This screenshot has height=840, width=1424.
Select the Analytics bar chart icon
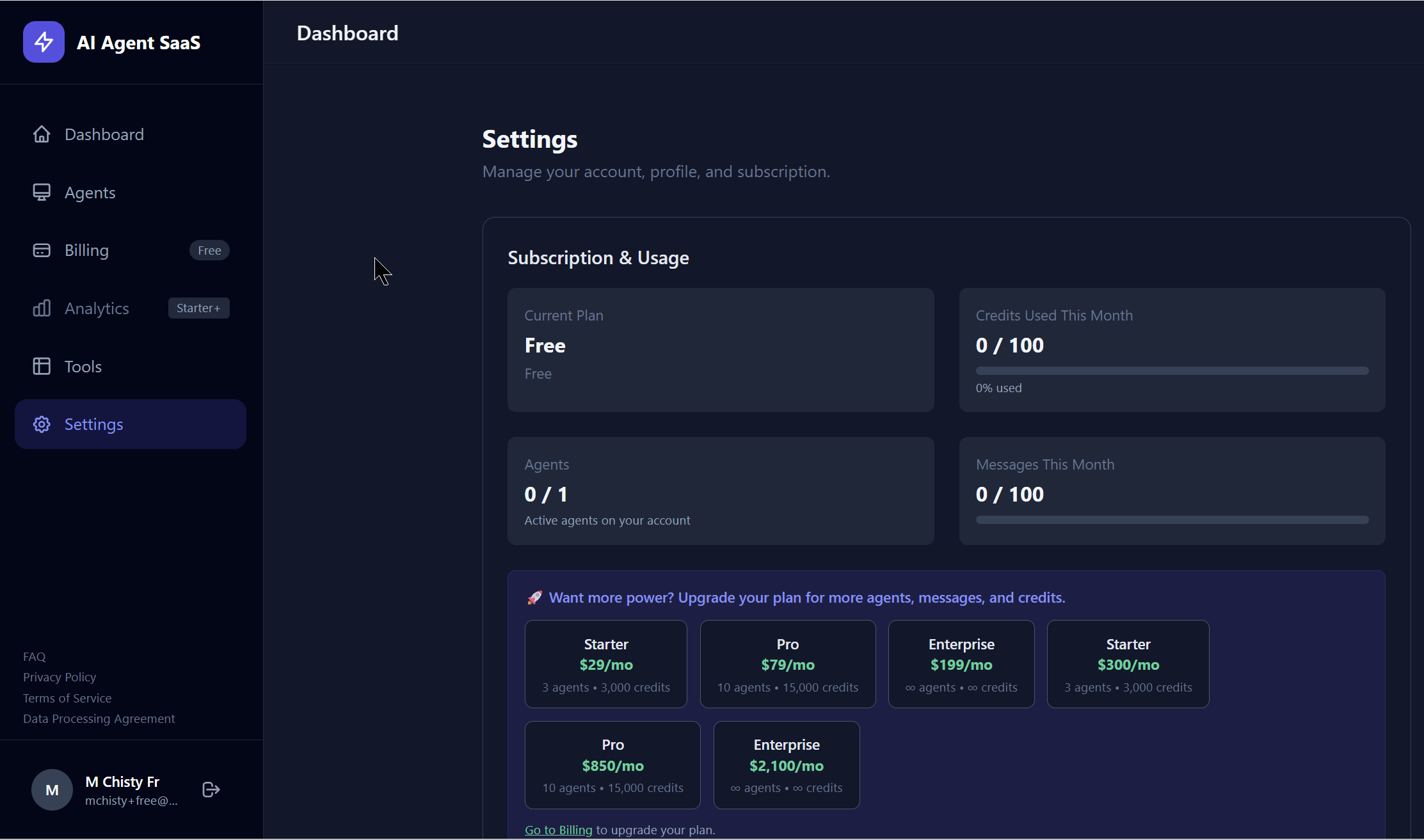[x=42, y=308]
